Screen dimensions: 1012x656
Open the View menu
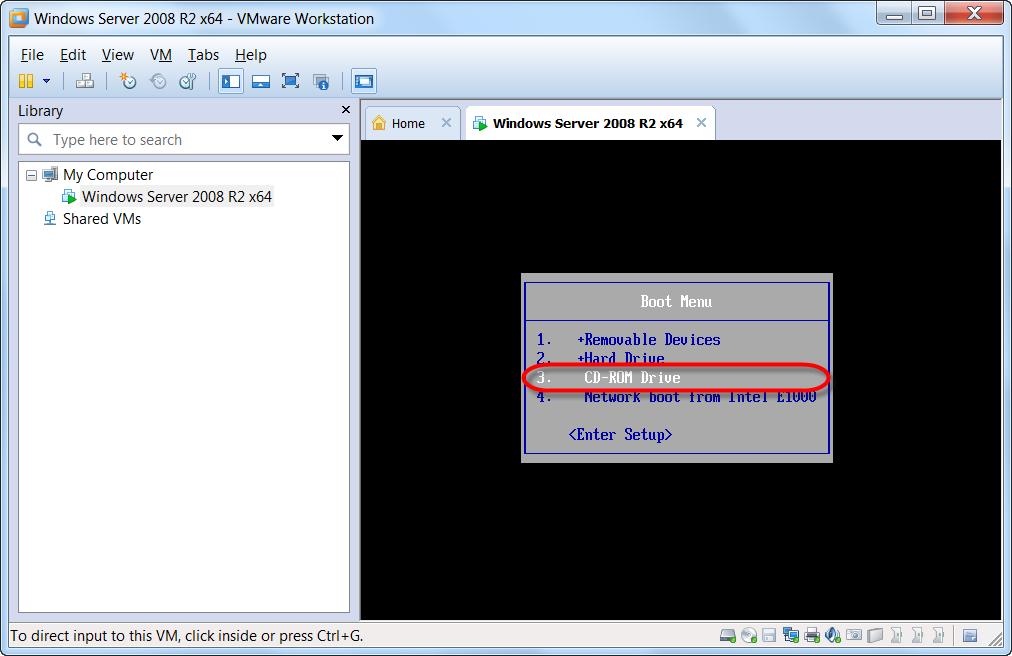click(117, 55)
